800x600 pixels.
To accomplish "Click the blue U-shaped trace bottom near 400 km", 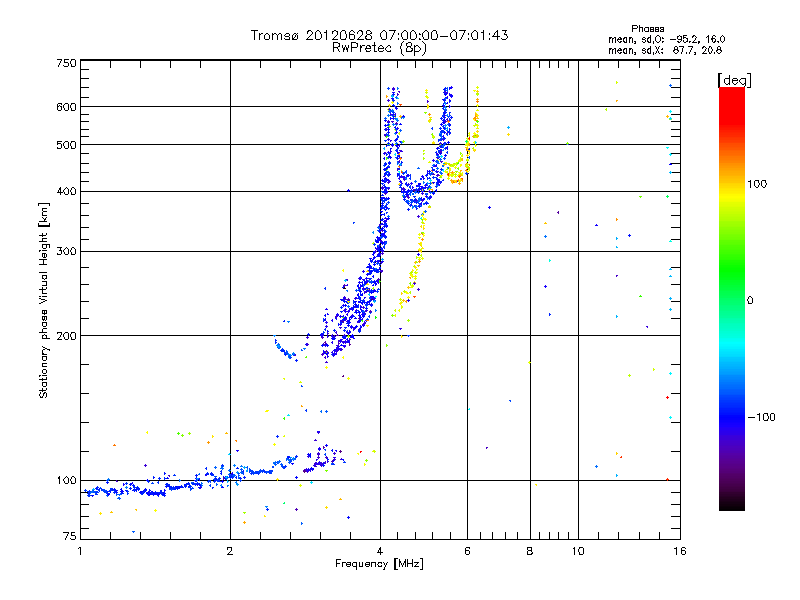I will 416,196.
